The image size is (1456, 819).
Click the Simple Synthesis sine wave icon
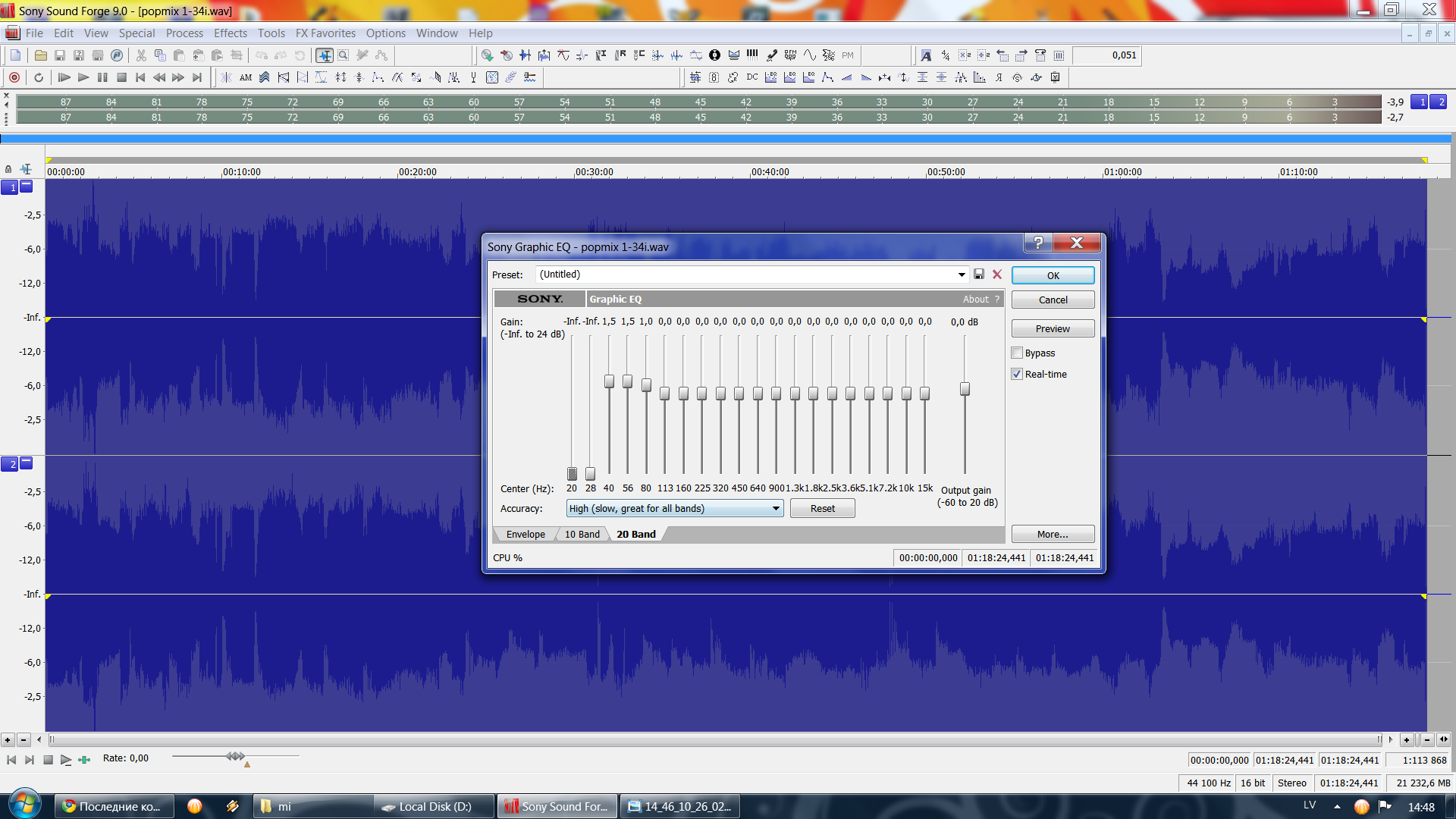[x=810, y=55]
